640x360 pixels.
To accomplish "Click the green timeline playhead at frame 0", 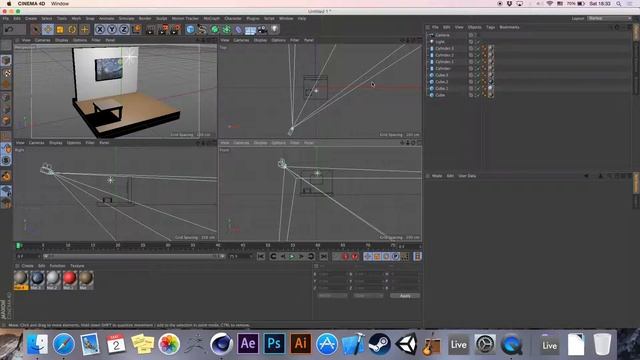I will point(18,246).
